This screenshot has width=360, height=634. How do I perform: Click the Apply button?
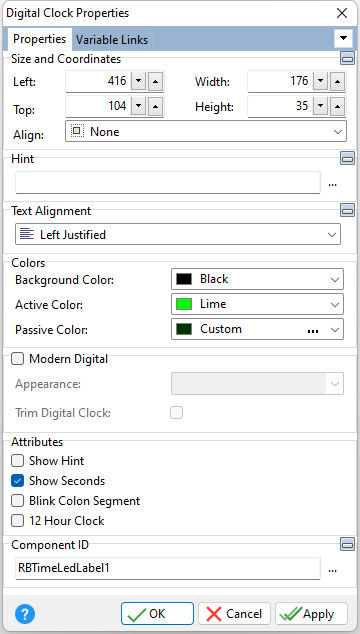pyautogui.click(x=311, y=614)
